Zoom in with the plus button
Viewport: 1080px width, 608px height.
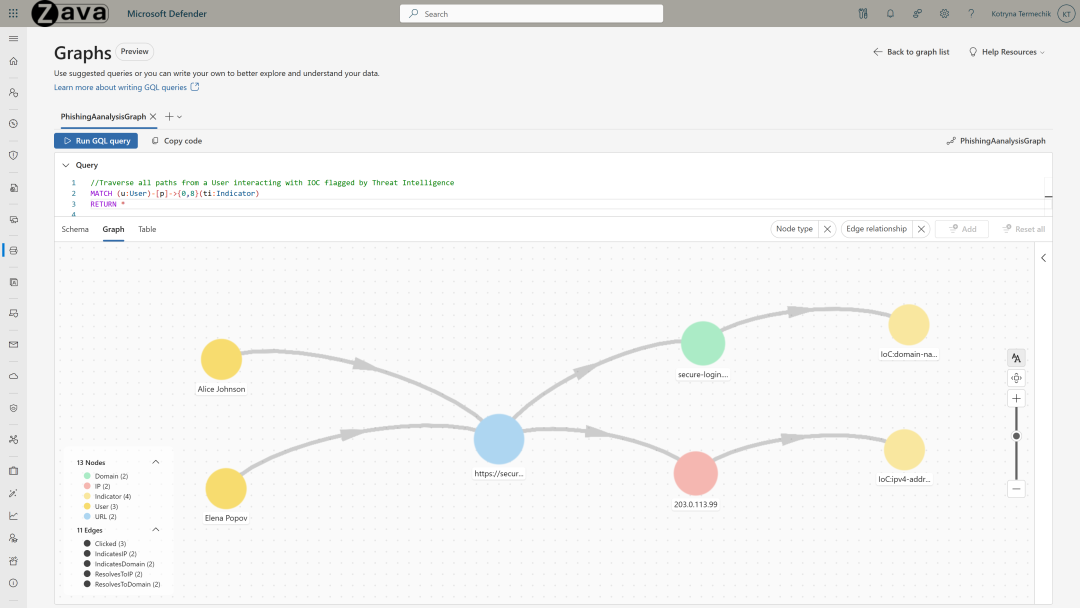[1016, 399]
